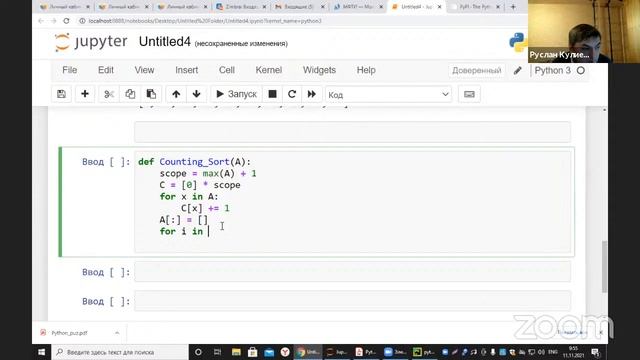Viewport: 640px width, 360px height.
Task: Click inside the Counting_Sort code cell
Action: [353, 202]
